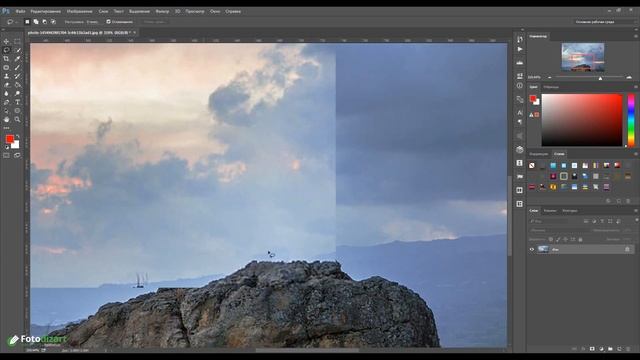Open the Character panel A icon
This screenshot has width=640, height=360.
tap(520, 112)
